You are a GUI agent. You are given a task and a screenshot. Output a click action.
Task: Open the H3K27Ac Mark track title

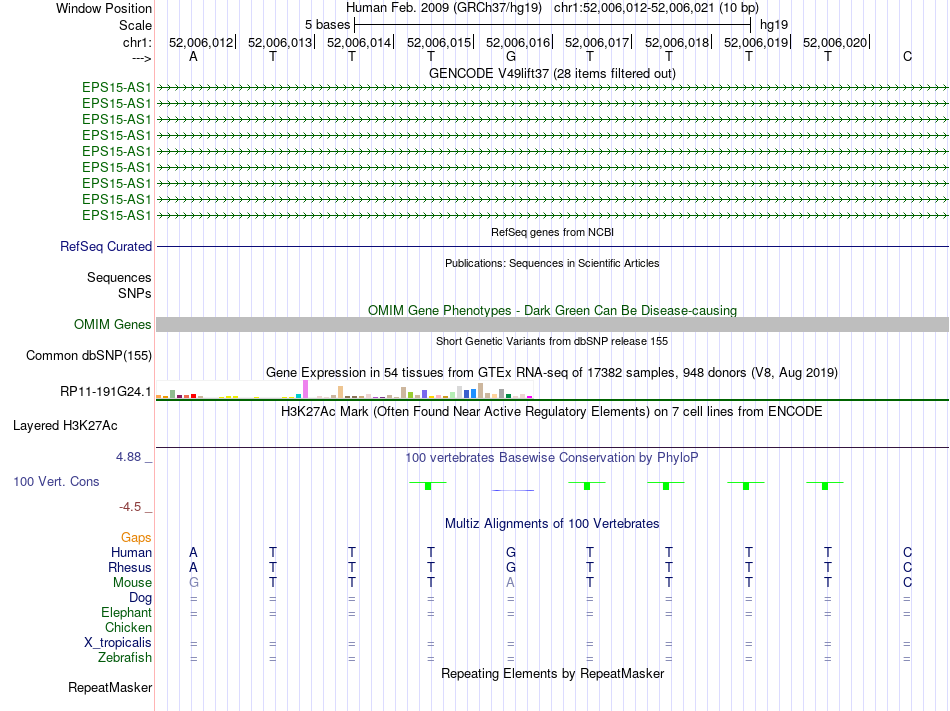(x=552, y=412)
